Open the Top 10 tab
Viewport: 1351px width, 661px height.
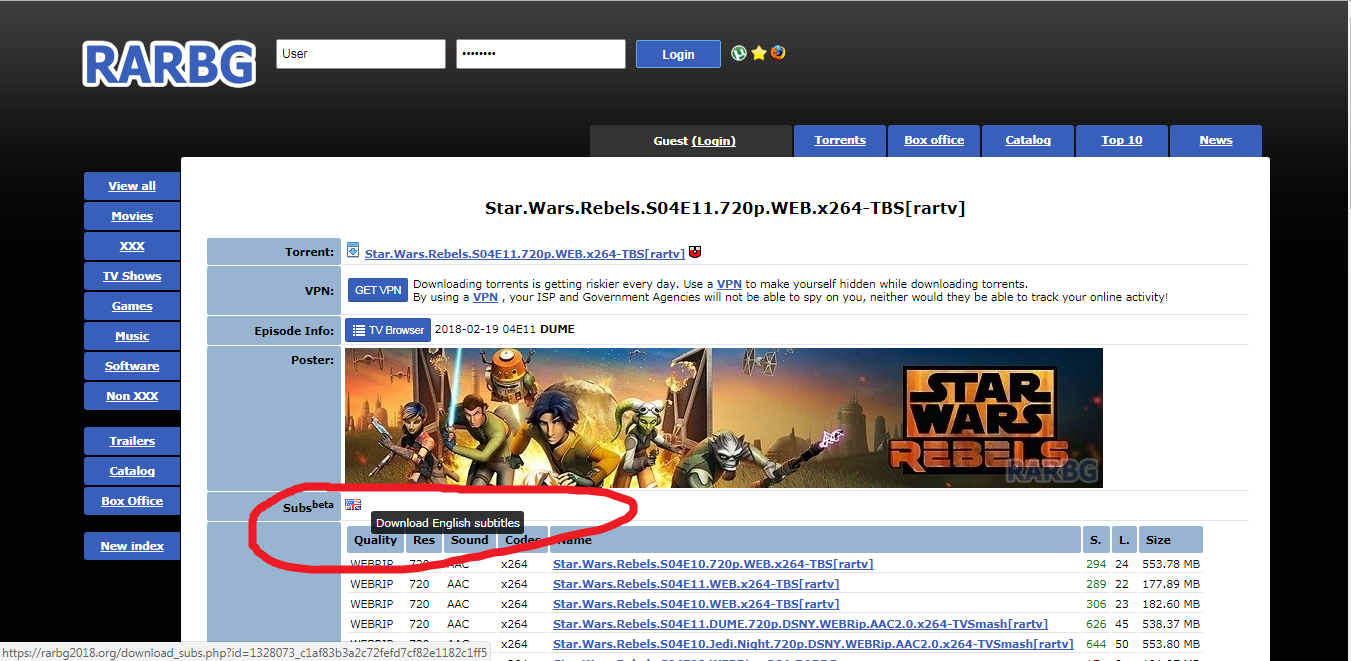(x=1122, y=141)
